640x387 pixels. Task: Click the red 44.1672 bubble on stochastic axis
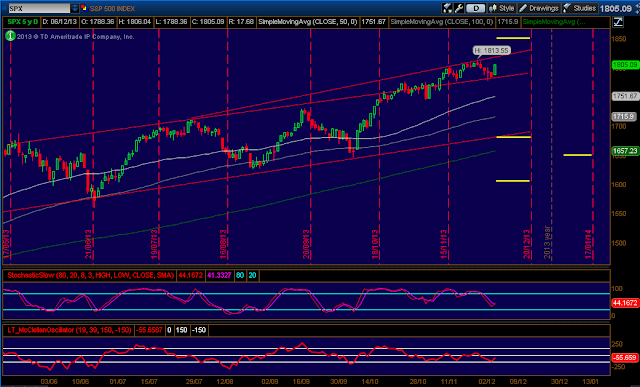coord(625,303)
